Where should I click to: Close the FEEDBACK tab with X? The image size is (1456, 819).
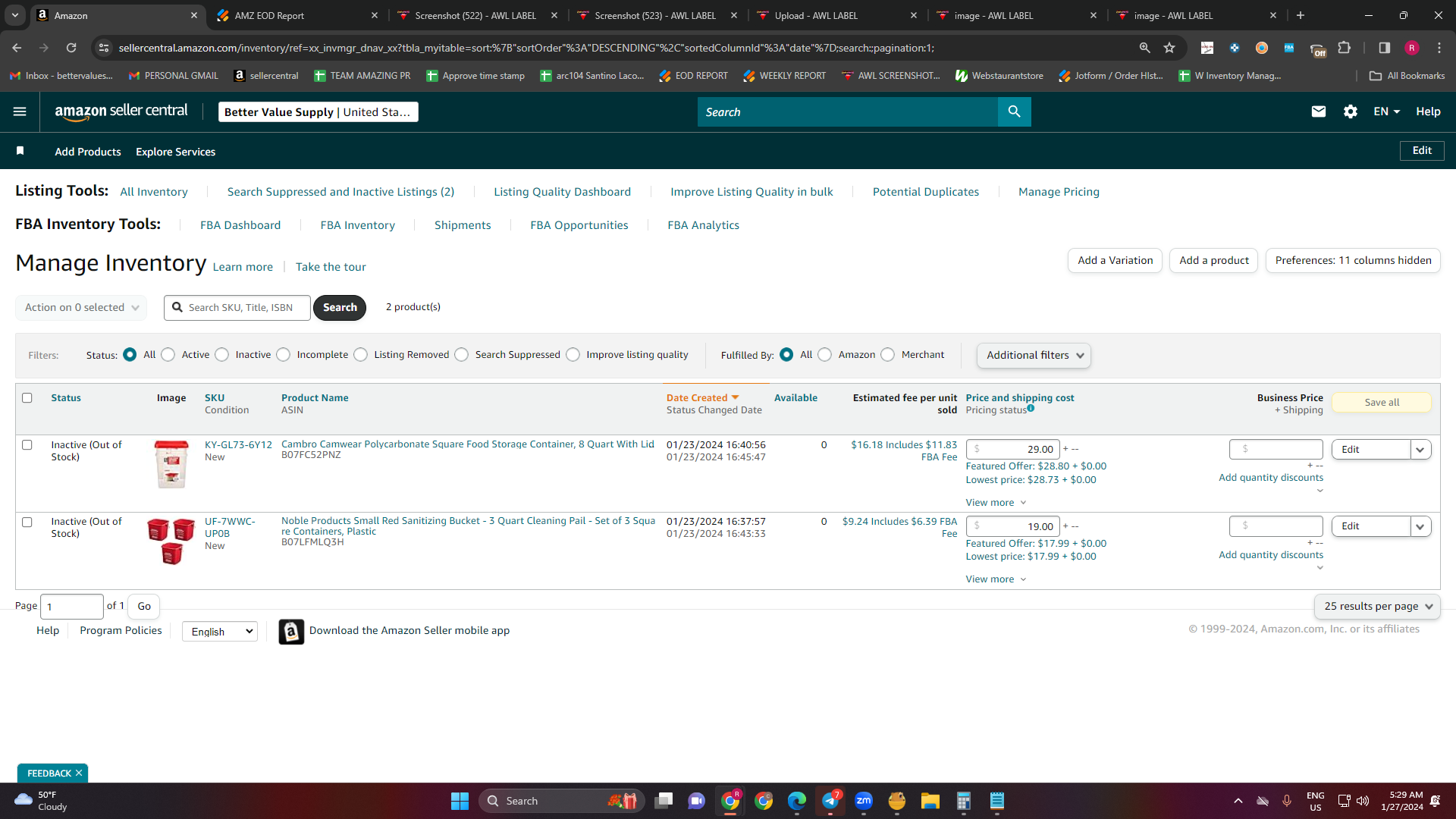pyautogui.click(x=79, y=773)
